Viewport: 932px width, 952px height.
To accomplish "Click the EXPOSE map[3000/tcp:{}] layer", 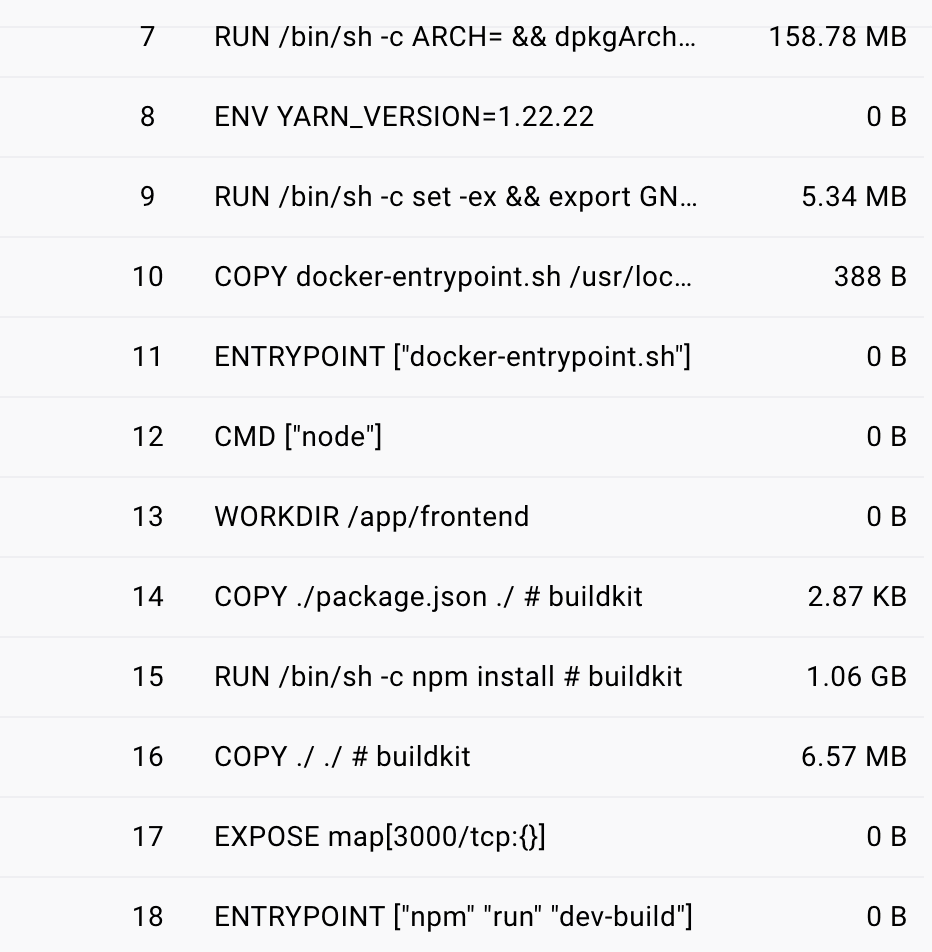I will point(380,837).
